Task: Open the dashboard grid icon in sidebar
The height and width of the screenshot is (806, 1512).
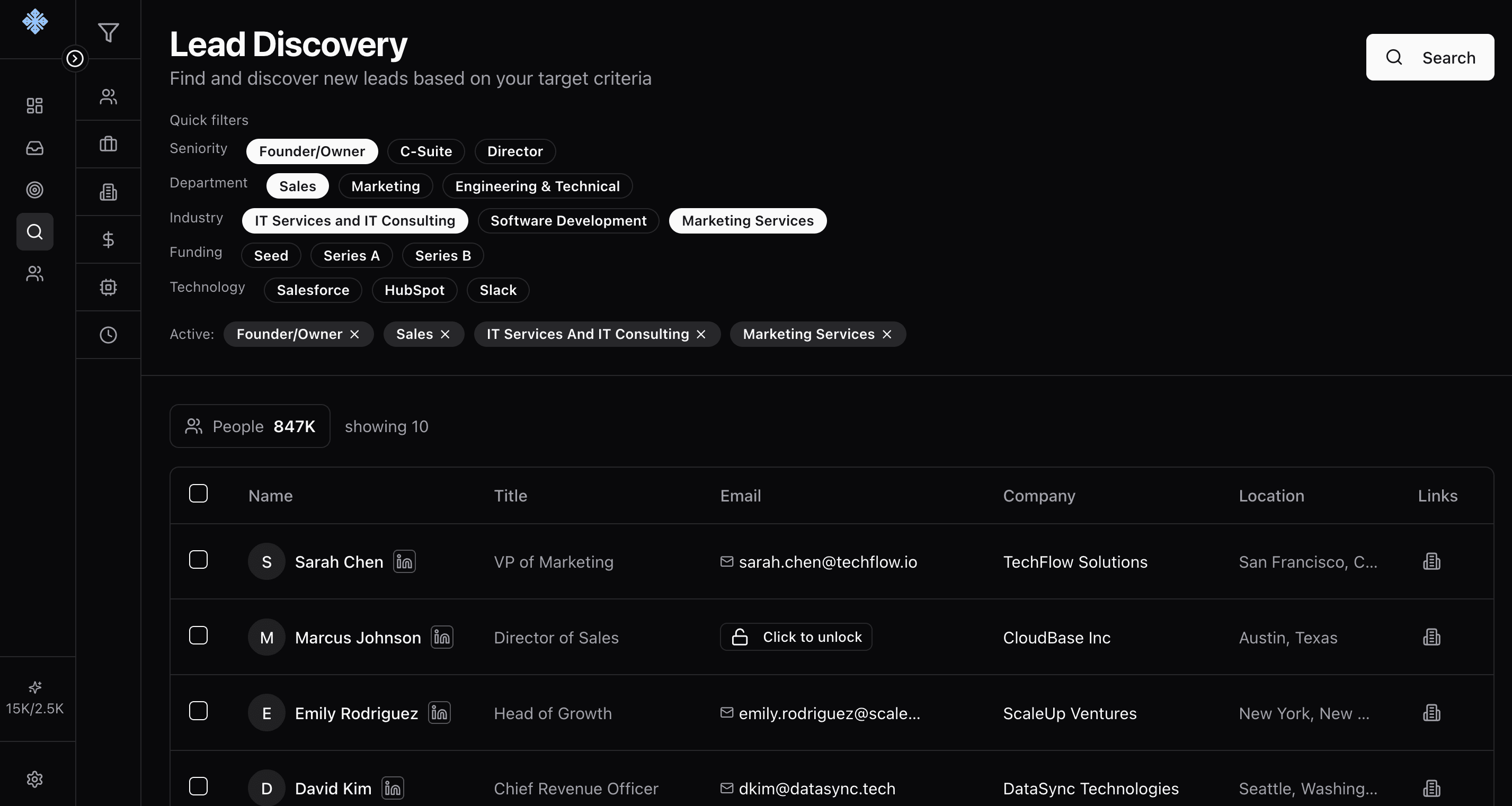Action: click(34, 105)
